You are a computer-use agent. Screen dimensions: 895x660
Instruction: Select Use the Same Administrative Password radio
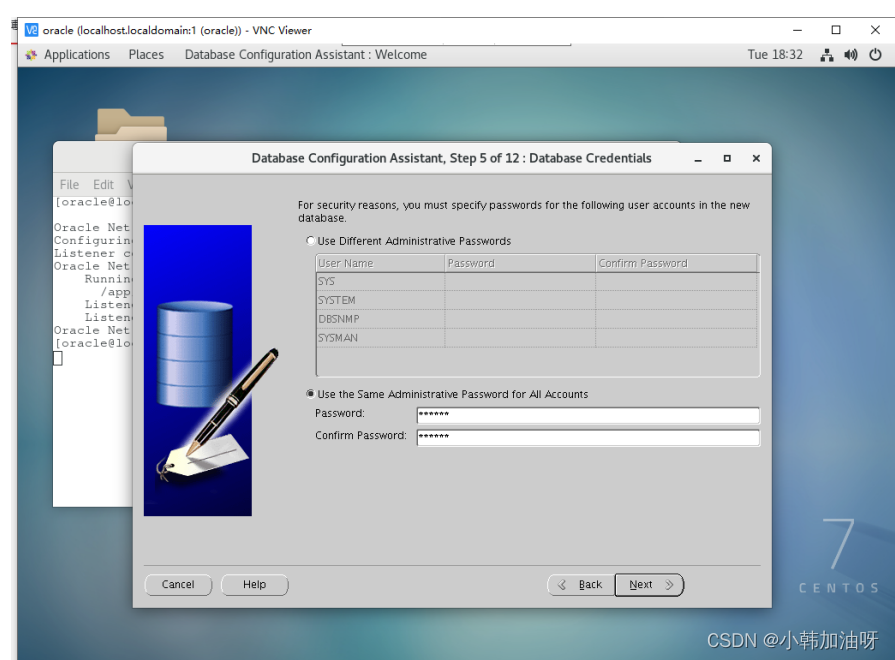[x=311, y=393]
